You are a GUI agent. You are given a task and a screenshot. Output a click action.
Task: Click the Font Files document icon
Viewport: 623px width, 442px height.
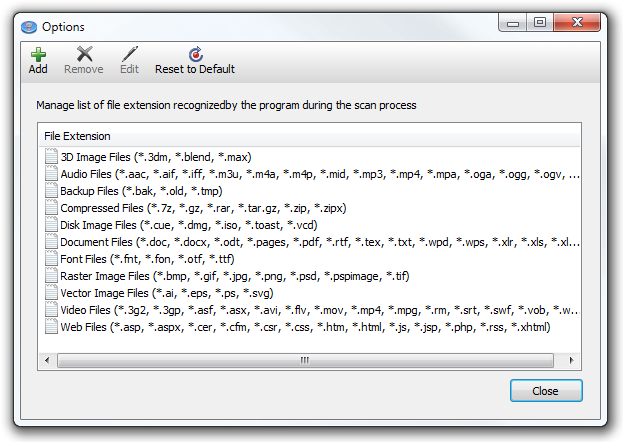pyautogui.click(x=52, y=259)
